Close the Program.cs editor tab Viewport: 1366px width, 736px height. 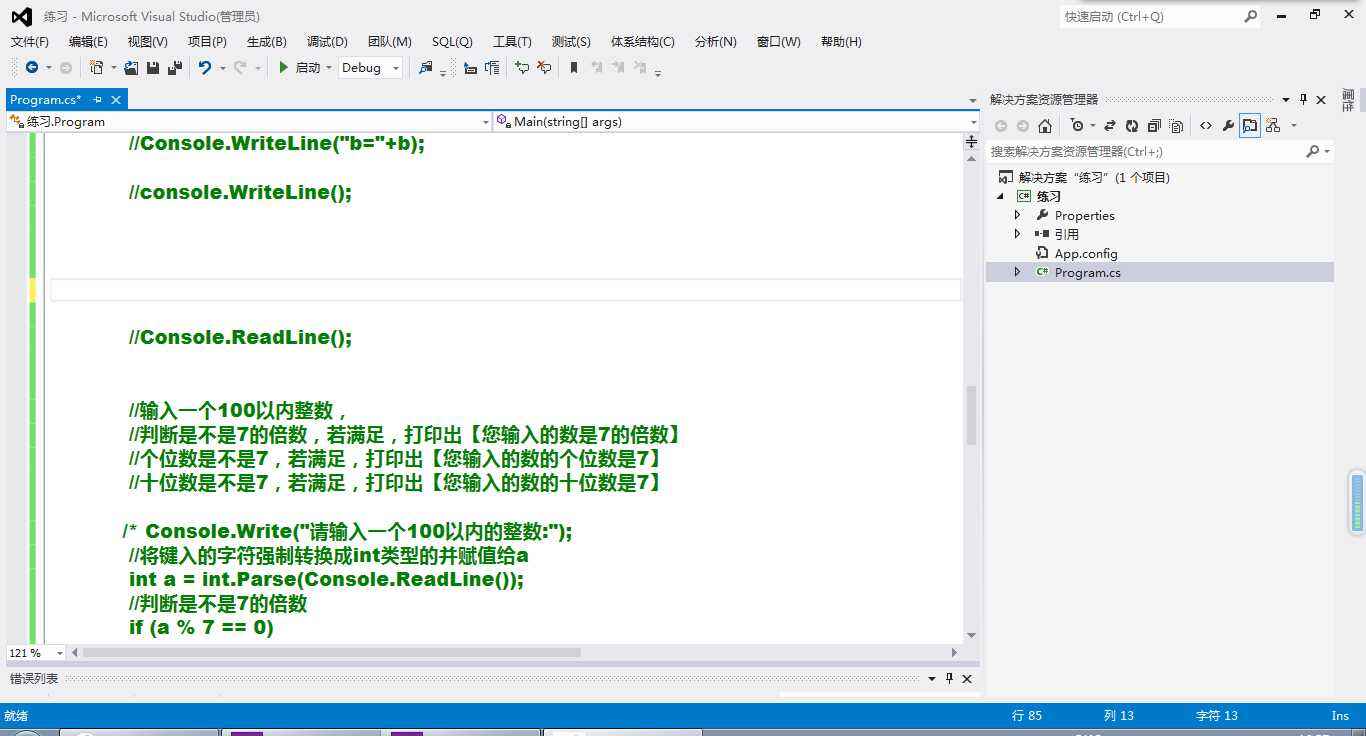point(116,99)
